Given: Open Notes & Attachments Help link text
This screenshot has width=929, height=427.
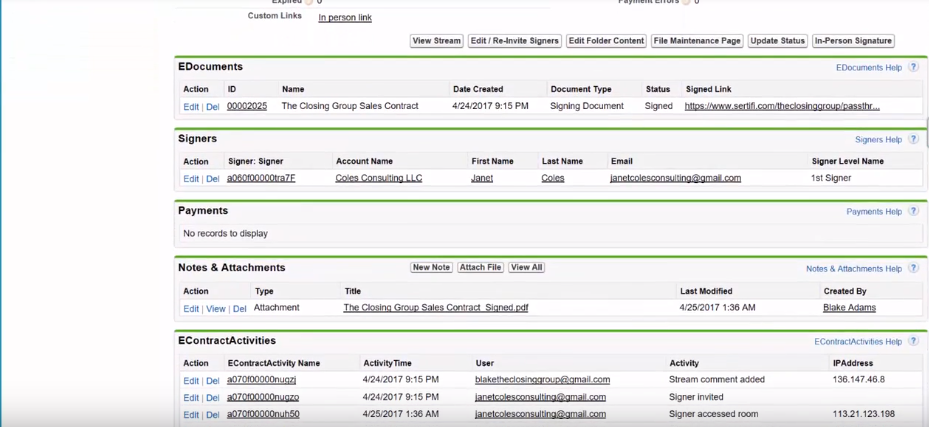Looking at the screenshot, I should tap(854, 268).
